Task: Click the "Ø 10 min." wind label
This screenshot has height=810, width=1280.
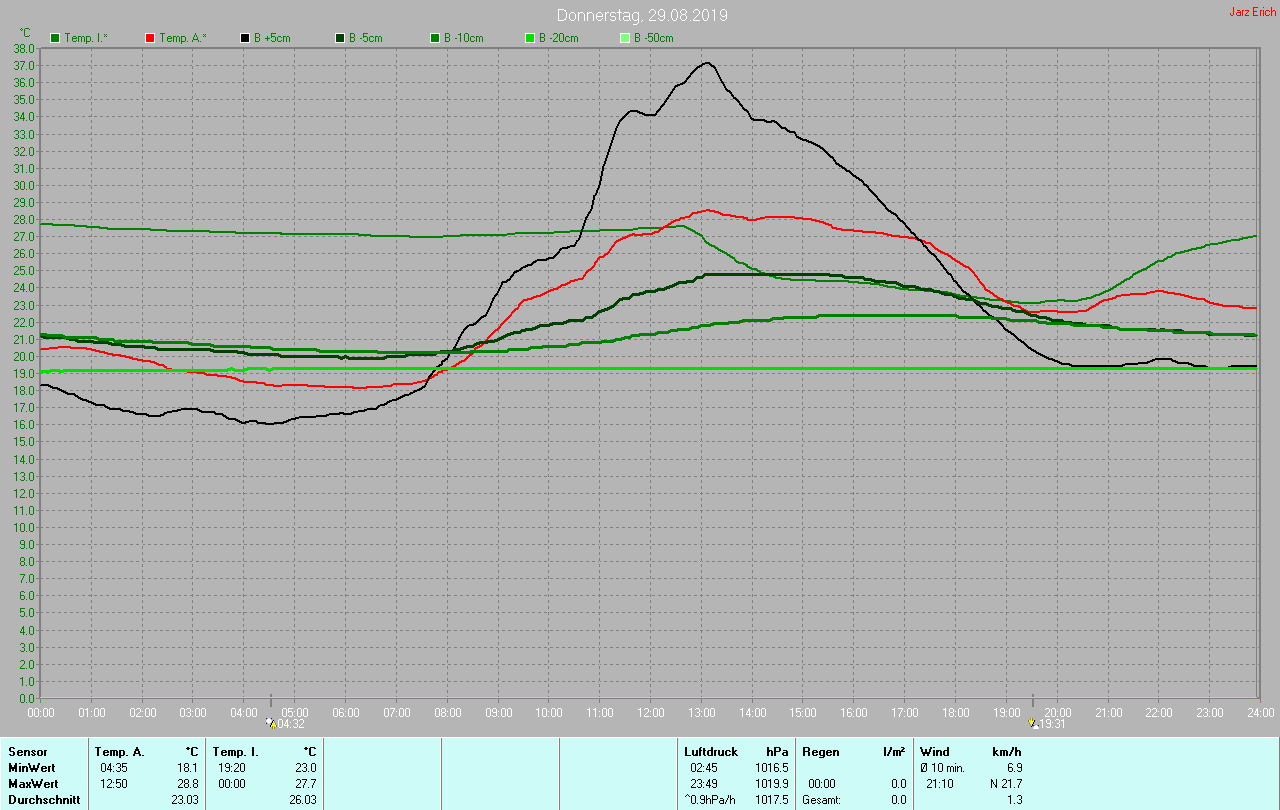Action: tap(943, 768)
